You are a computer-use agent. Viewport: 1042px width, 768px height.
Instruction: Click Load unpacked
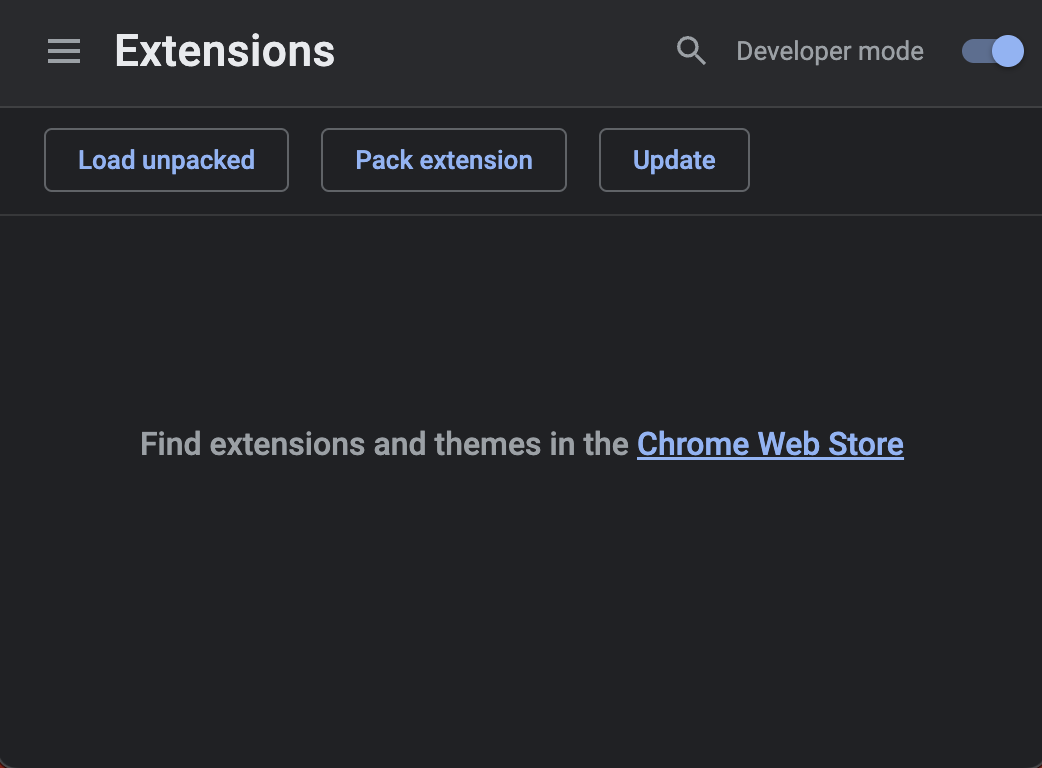click(x=166, y=160)
